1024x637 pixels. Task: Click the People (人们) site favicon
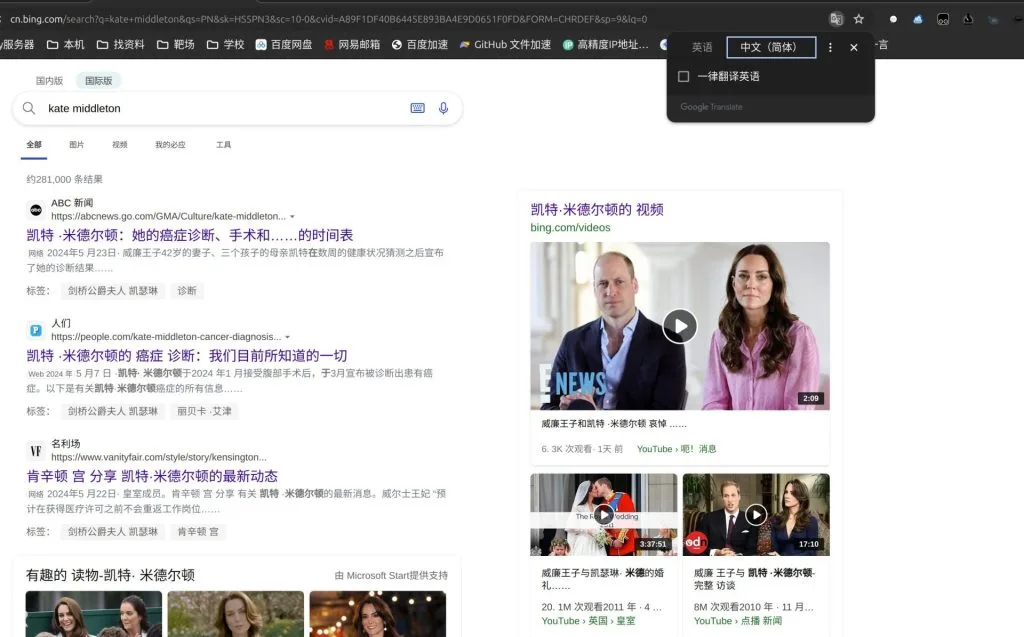36,331
